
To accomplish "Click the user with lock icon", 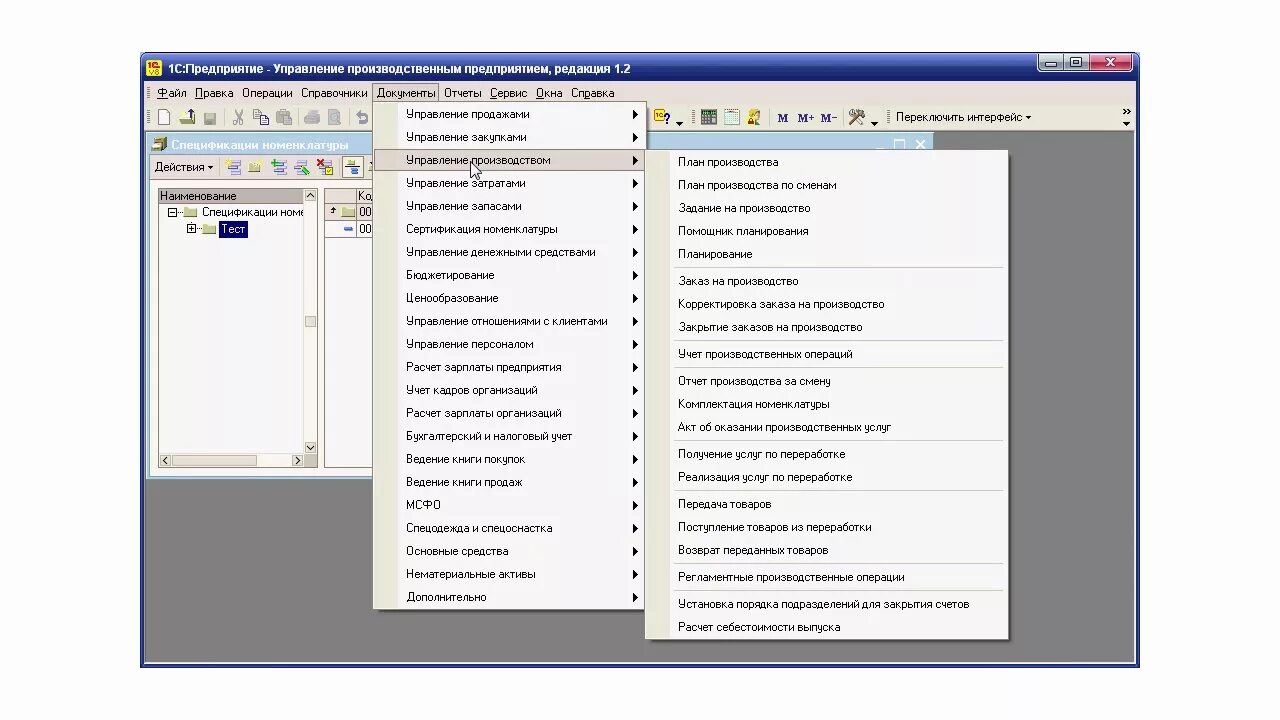I will click(754, 117).
